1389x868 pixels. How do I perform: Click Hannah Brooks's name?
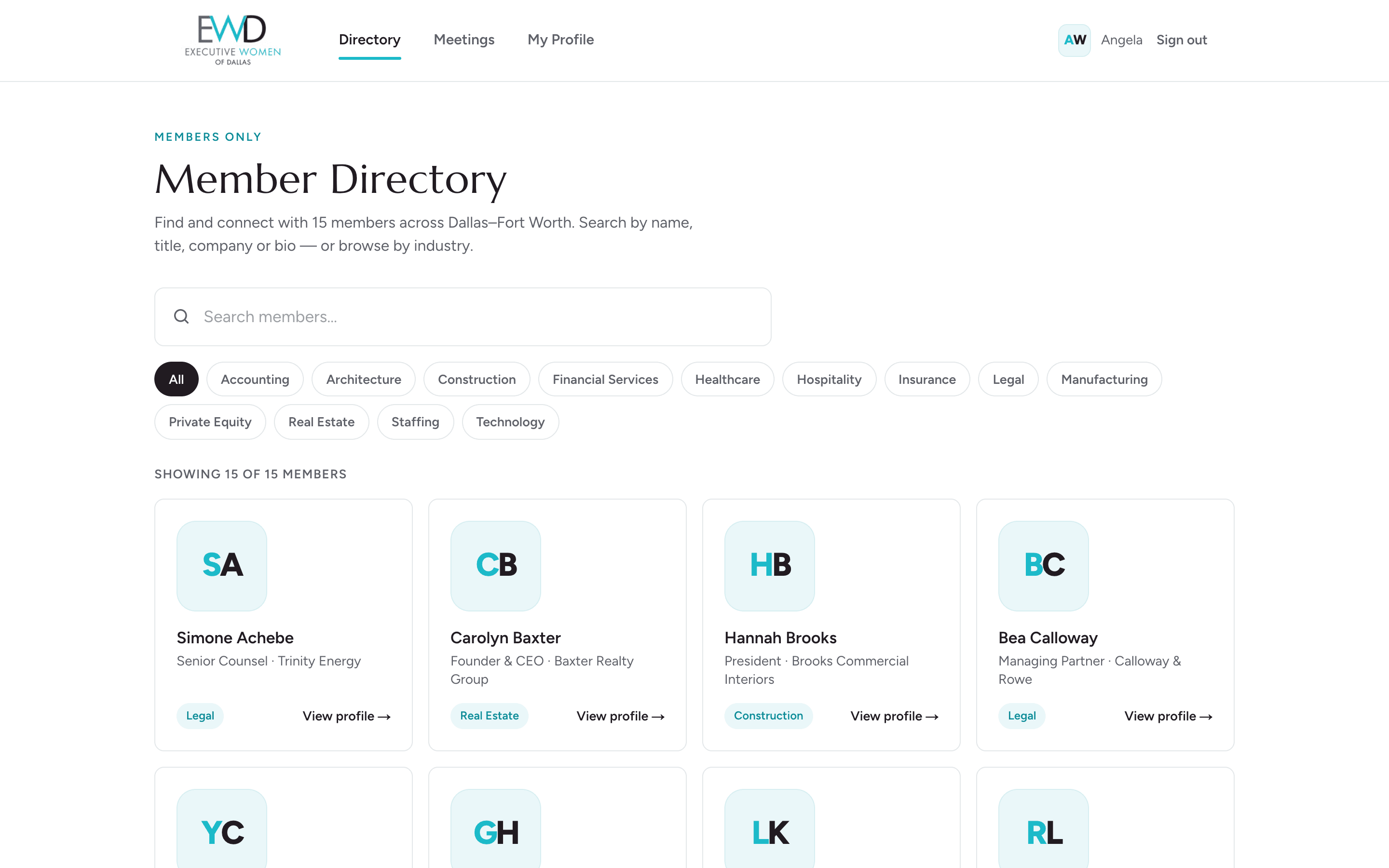[780, 638]
